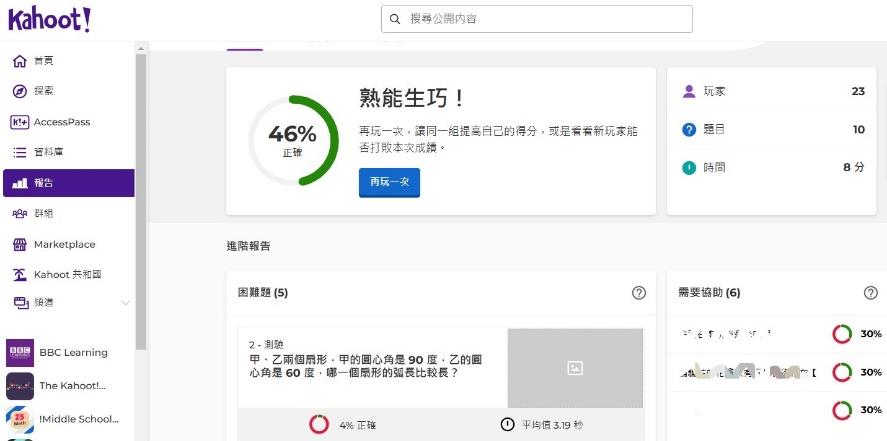The width and height of the screenshot is (887, 441).
Task: Open the Kahoot 共和國 island icon
Action: pyautogui.click(x=20, y=275)
